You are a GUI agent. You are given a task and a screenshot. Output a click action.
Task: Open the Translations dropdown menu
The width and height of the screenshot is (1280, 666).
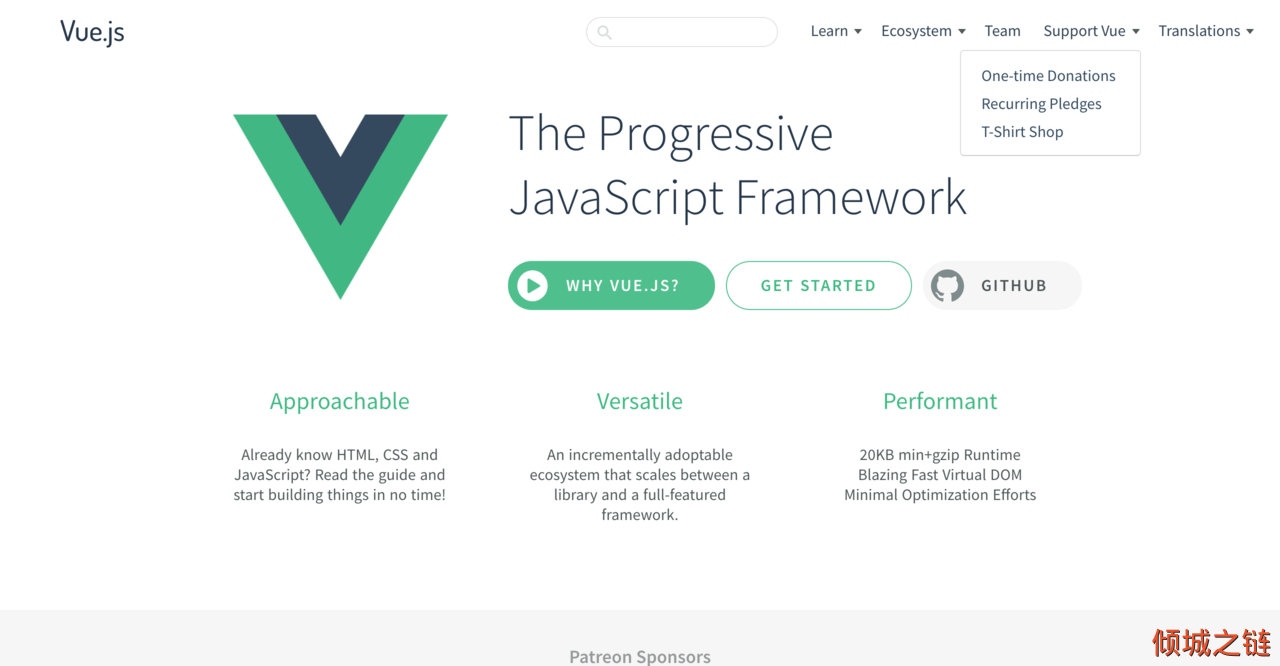coord(1206,31)
